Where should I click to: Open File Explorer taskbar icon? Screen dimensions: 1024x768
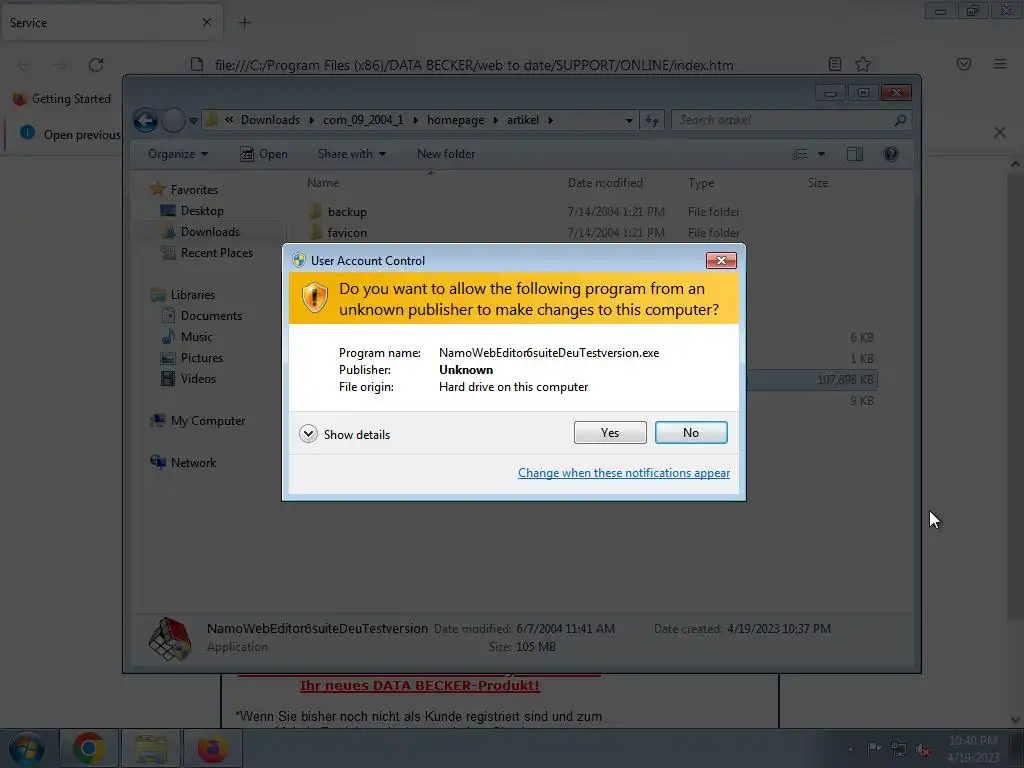click(x=151, y=748)
